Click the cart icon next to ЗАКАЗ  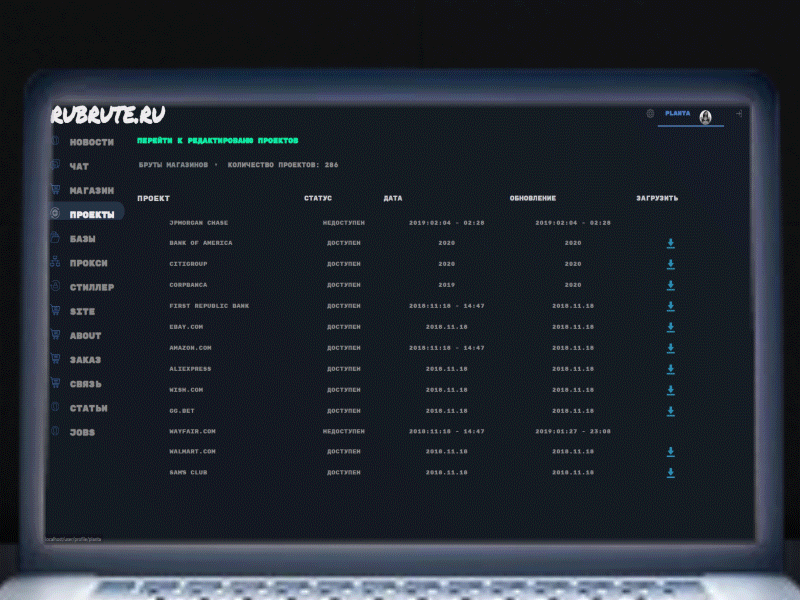[56, 359]
